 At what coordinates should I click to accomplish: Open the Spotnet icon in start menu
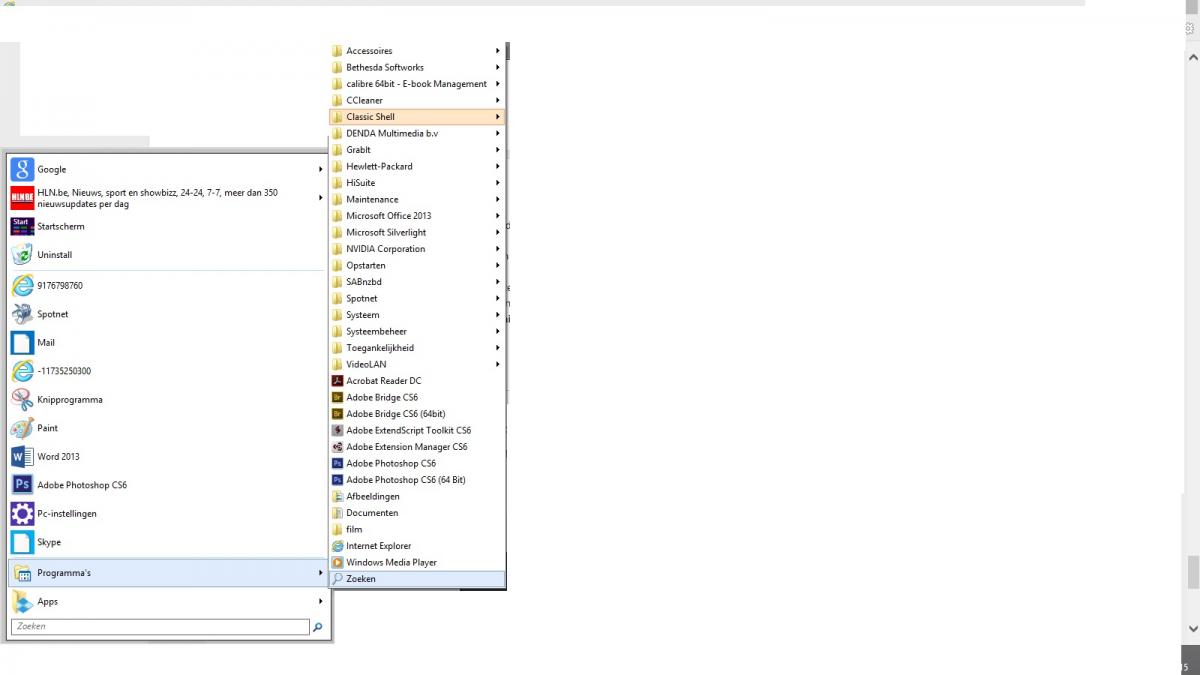[x=22, y=314]
